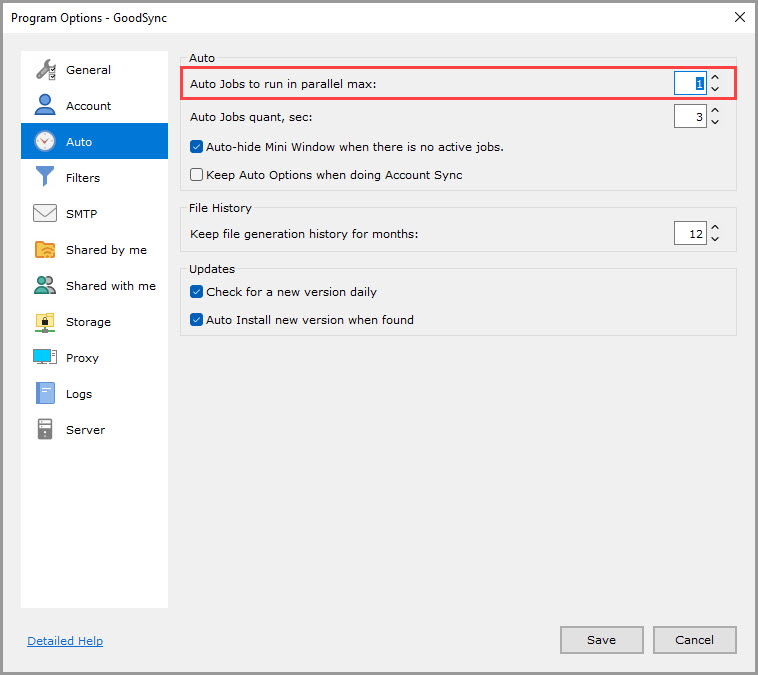Click the Proxy monitor icon
This screenshot has height=675, width=758.
[45, 357]
